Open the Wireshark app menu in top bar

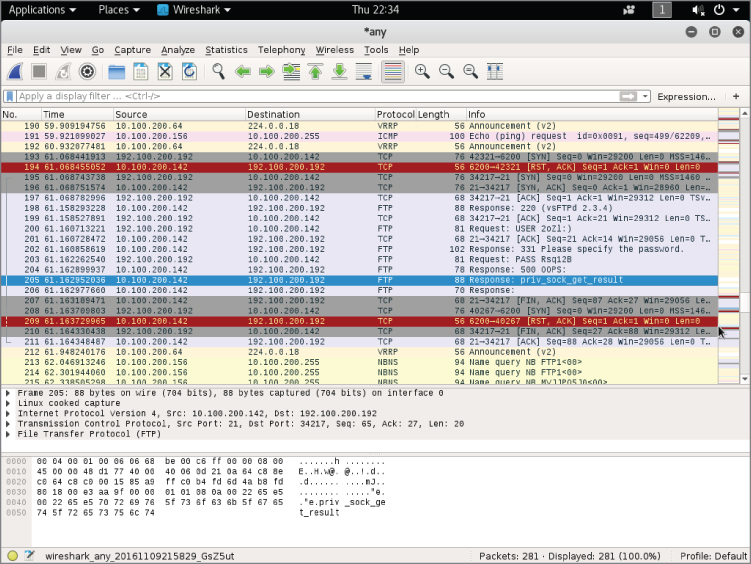click(194, 10)
